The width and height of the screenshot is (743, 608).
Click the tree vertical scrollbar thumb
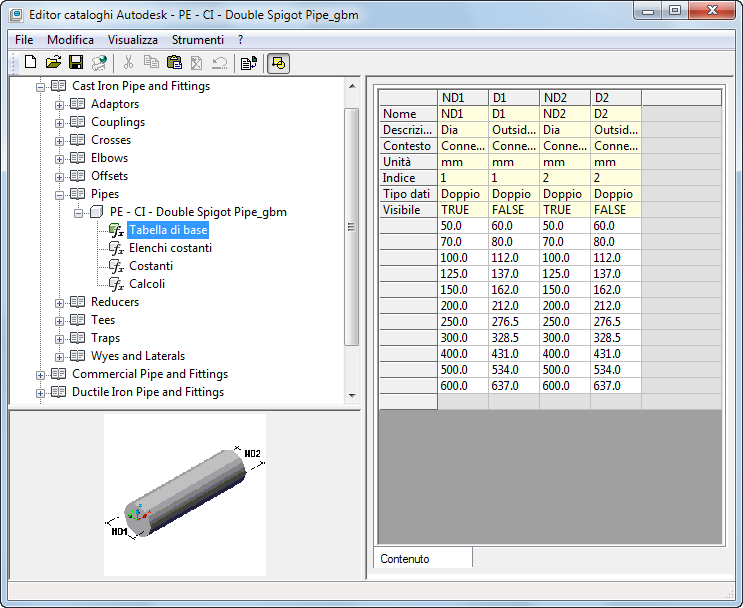[x=352, y=227]
